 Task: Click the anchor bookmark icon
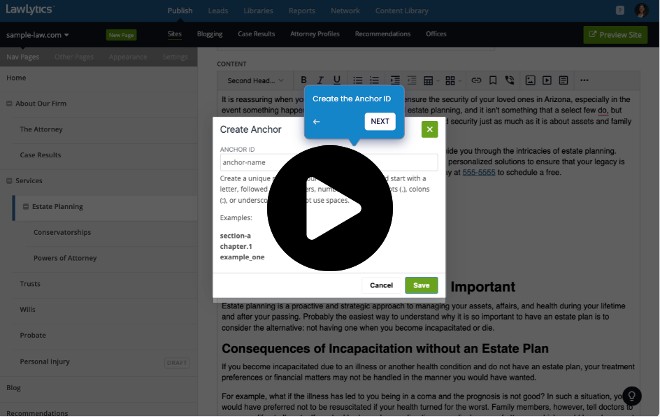coord(493,80)
